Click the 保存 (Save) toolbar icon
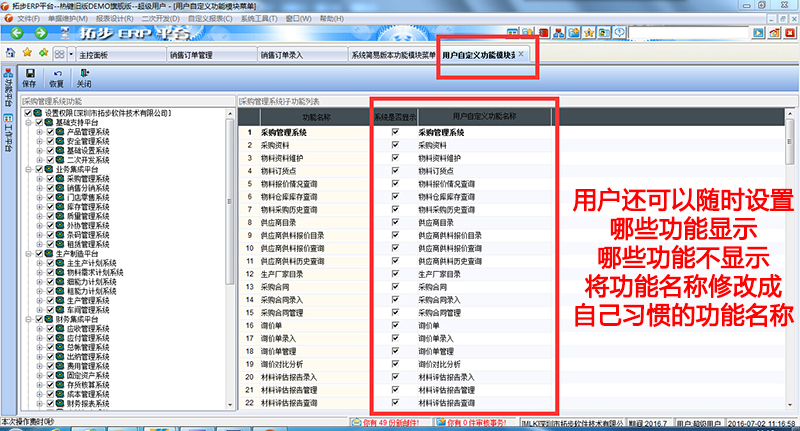 28,78
